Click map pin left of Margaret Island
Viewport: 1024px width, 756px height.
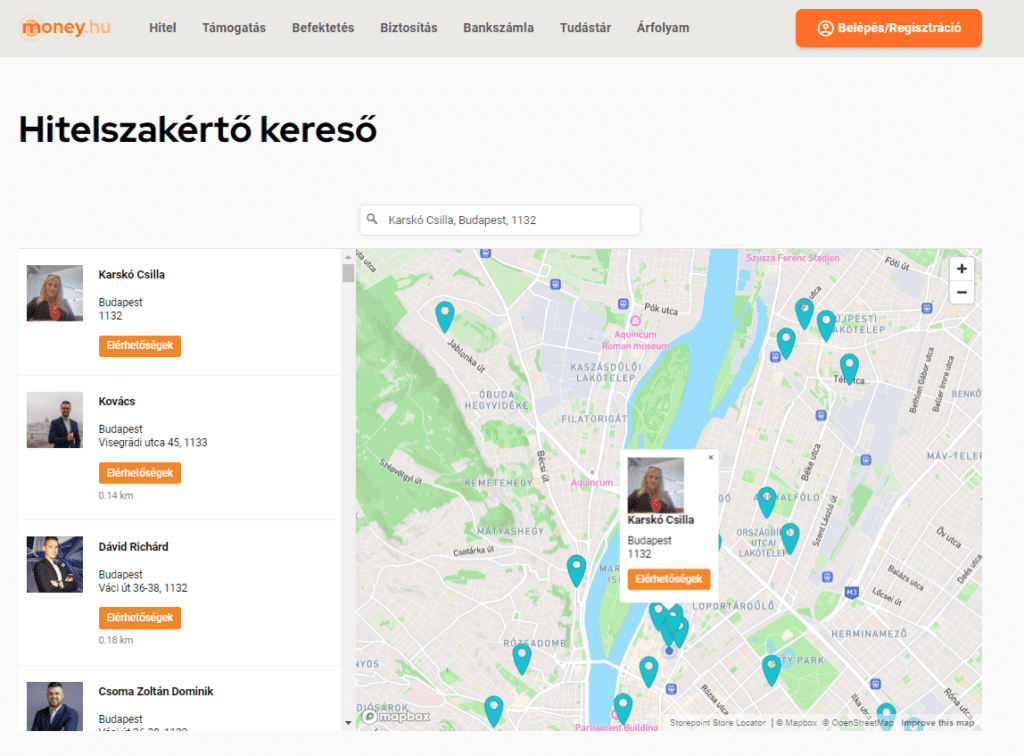[576, 570]
